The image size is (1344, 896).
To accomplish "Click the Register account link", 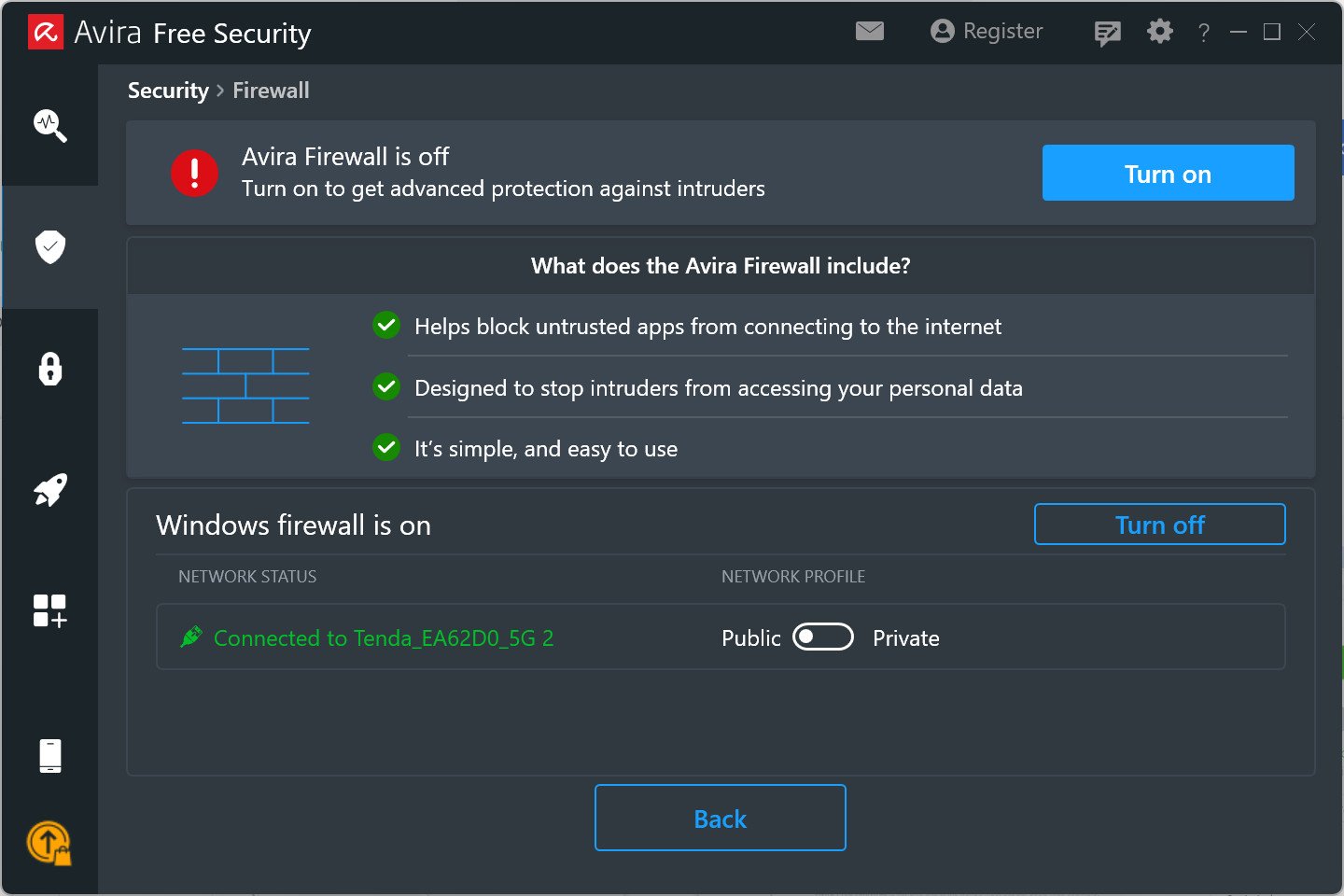I will [x=987, y=32].
